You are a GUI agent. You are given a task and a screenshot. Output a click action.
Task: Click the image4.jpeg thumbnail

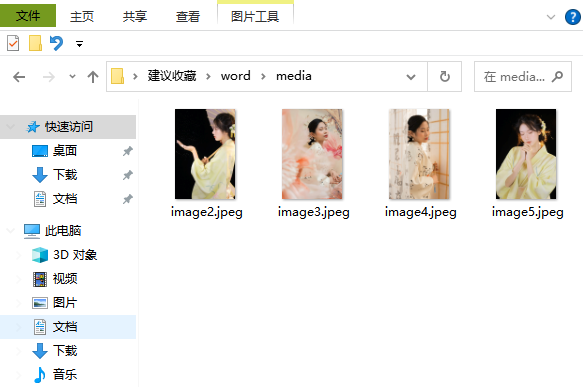point(419,154)
